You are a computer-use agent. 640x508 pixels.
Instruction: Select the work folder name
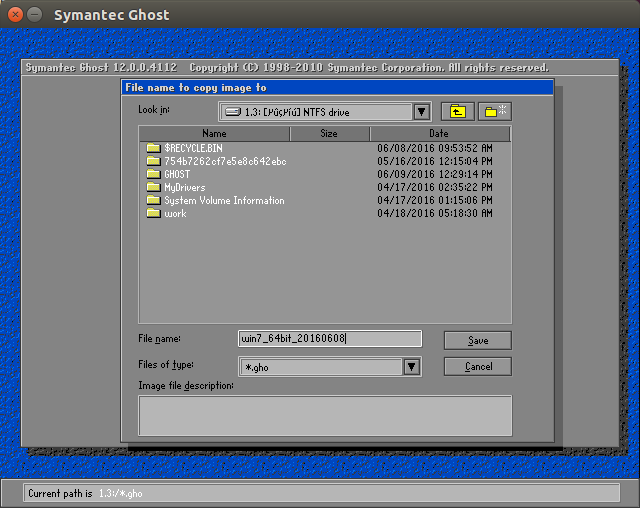pyautogui.click(x=176, y=213)
